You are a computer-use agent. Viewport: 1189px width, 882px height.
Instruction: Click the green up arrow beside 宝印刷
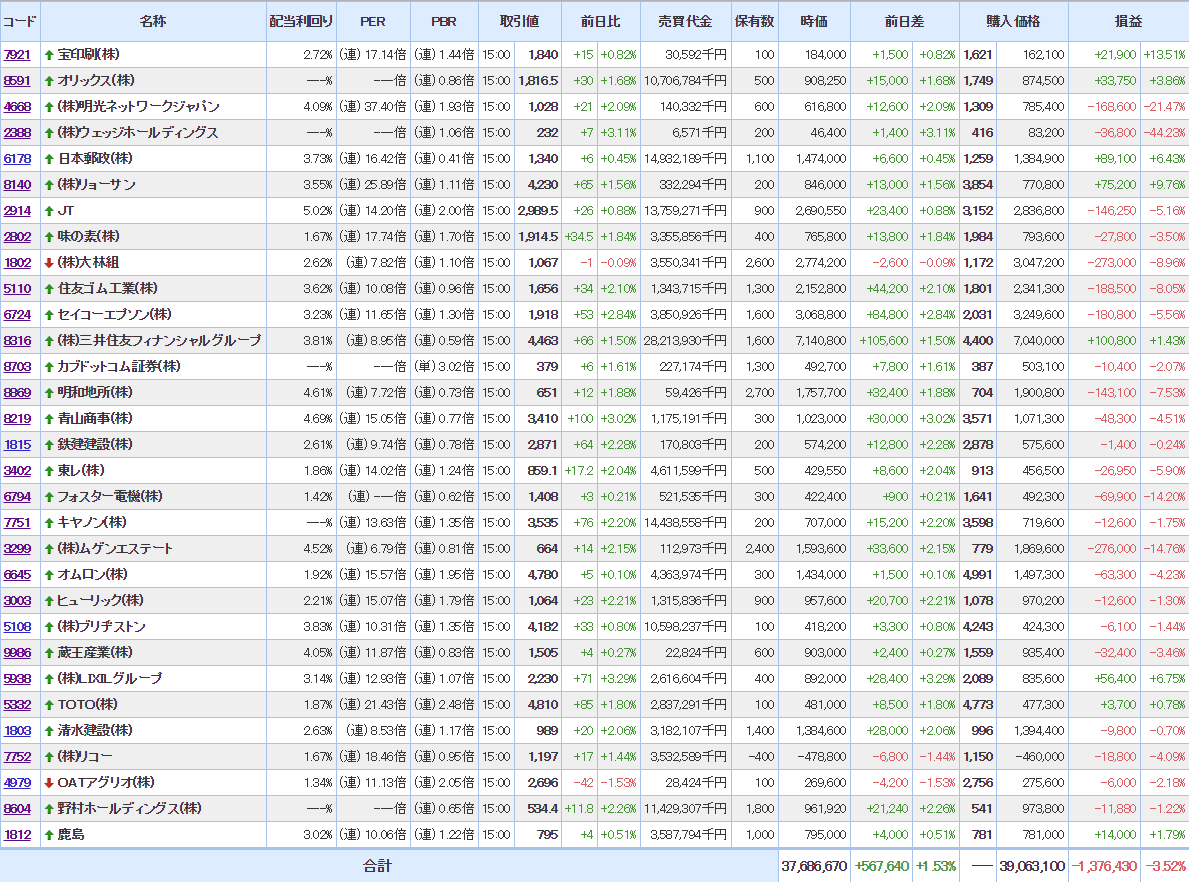tap(49, 55)
